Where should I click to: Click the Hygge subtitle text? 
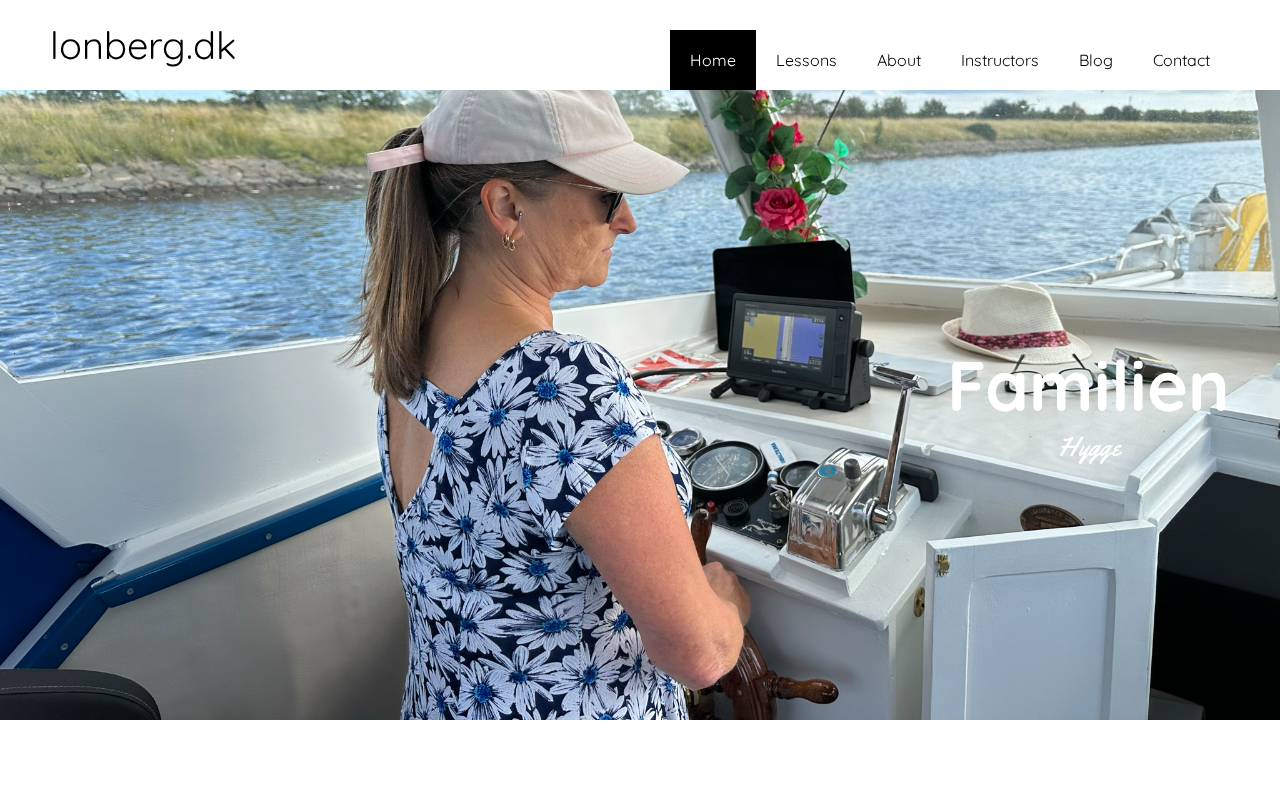[1090, 448]
